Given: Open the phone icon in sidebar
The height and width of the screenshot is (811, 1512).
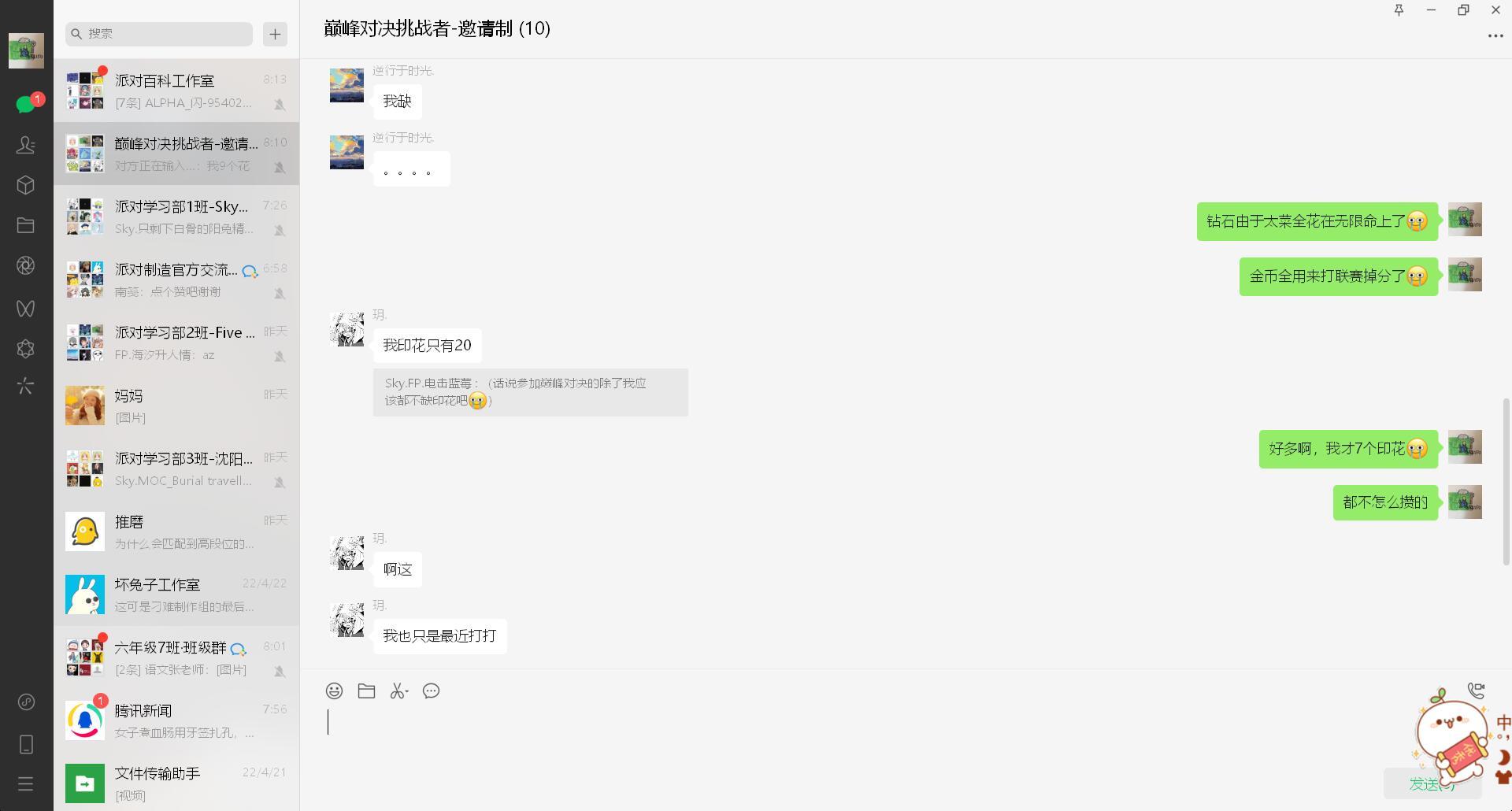Looking at the screenshot, I should (x=26, y=744).
